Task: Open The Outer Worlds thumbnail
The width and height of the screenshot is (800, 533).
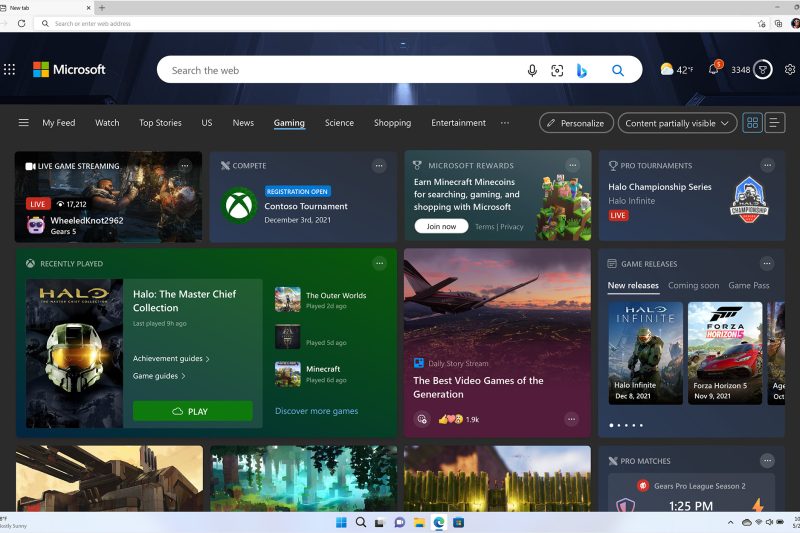Action: (288, 299)
